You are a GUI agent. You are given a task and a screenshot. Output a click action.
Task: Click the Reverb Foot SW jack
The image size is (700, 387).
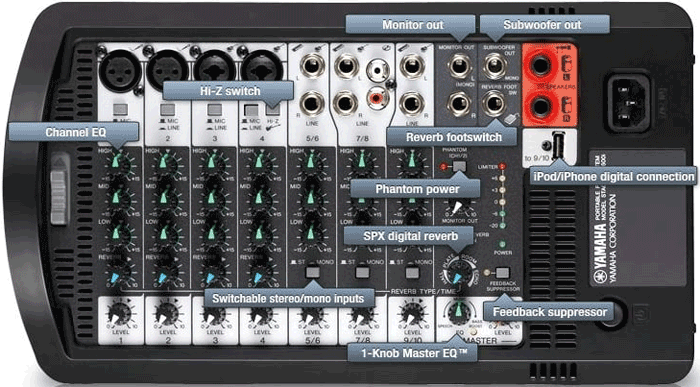(x=494, y=104)
